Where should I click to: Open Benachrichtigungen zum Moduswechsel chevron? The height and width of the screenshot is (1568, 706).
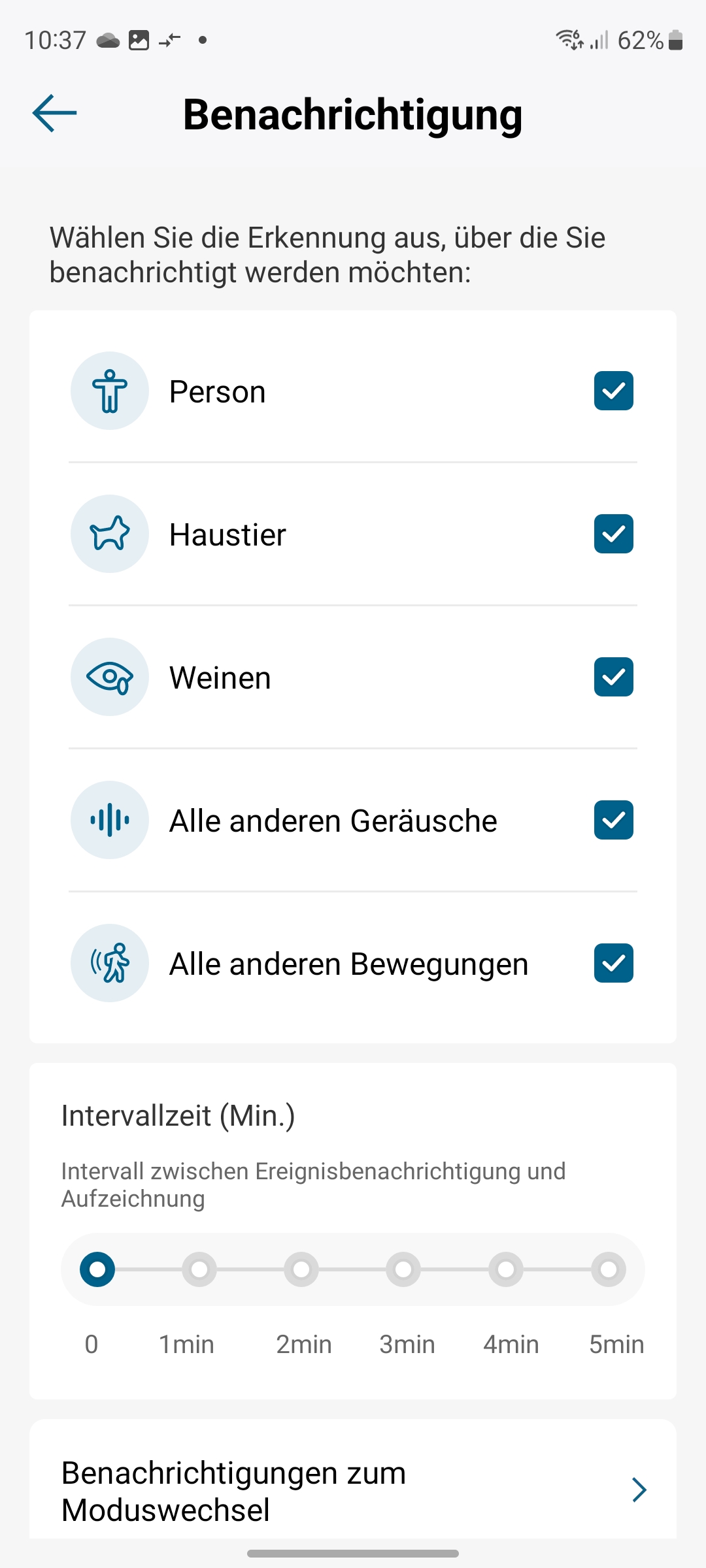pyautogui.click(x=639, y=1490)
